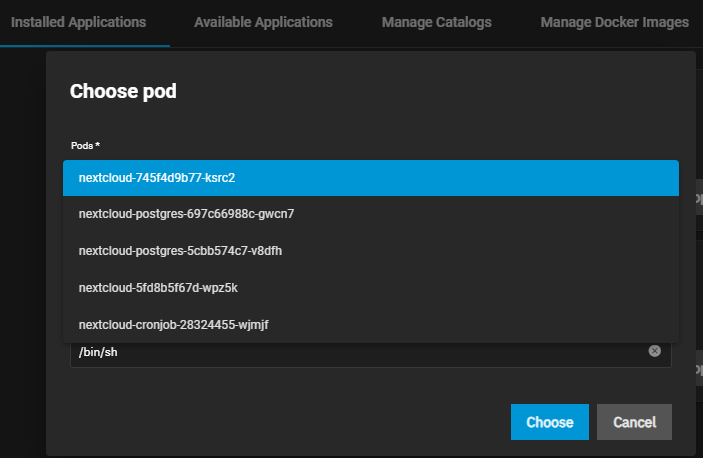Click the required asterisk beside Pods
The height and width of the screenshot is (458, 703).
click(97, 146)
